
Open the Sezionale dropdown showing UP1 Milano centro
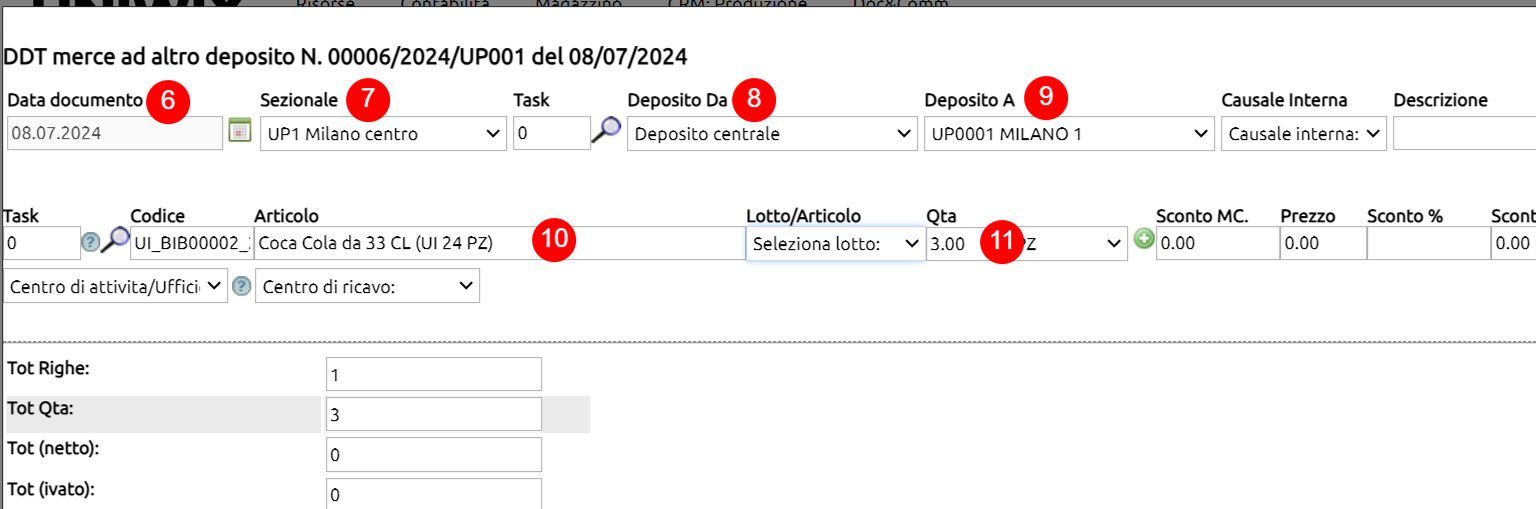383,133
